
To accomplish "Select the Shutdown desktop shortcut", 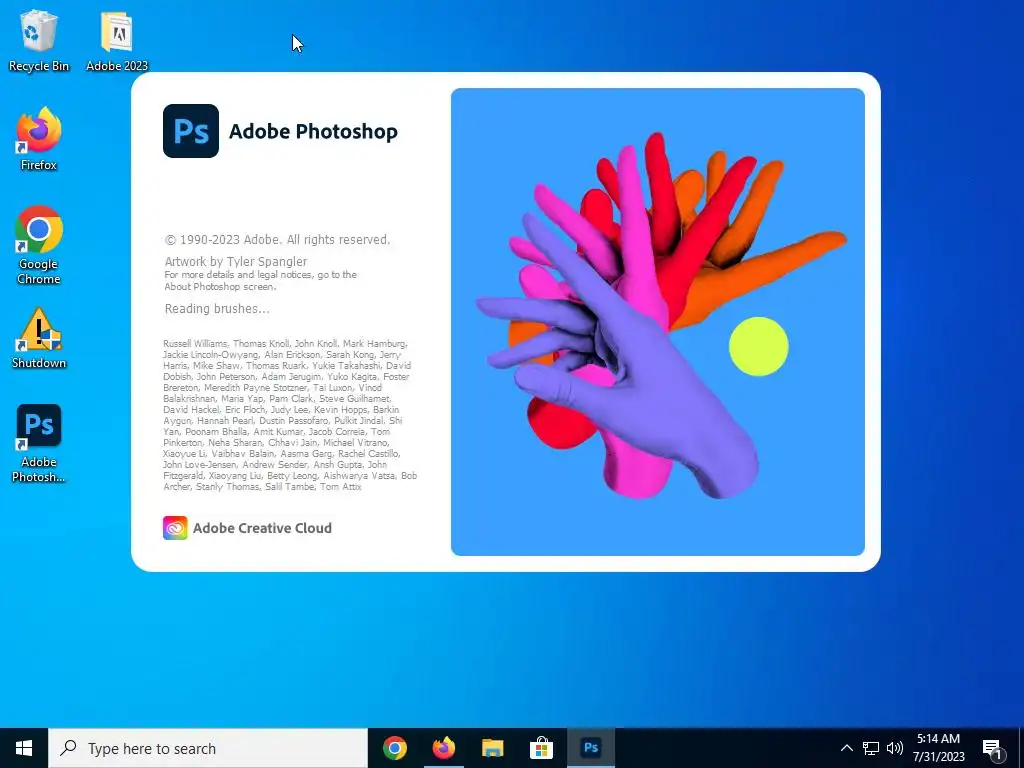I will (39, 338).
